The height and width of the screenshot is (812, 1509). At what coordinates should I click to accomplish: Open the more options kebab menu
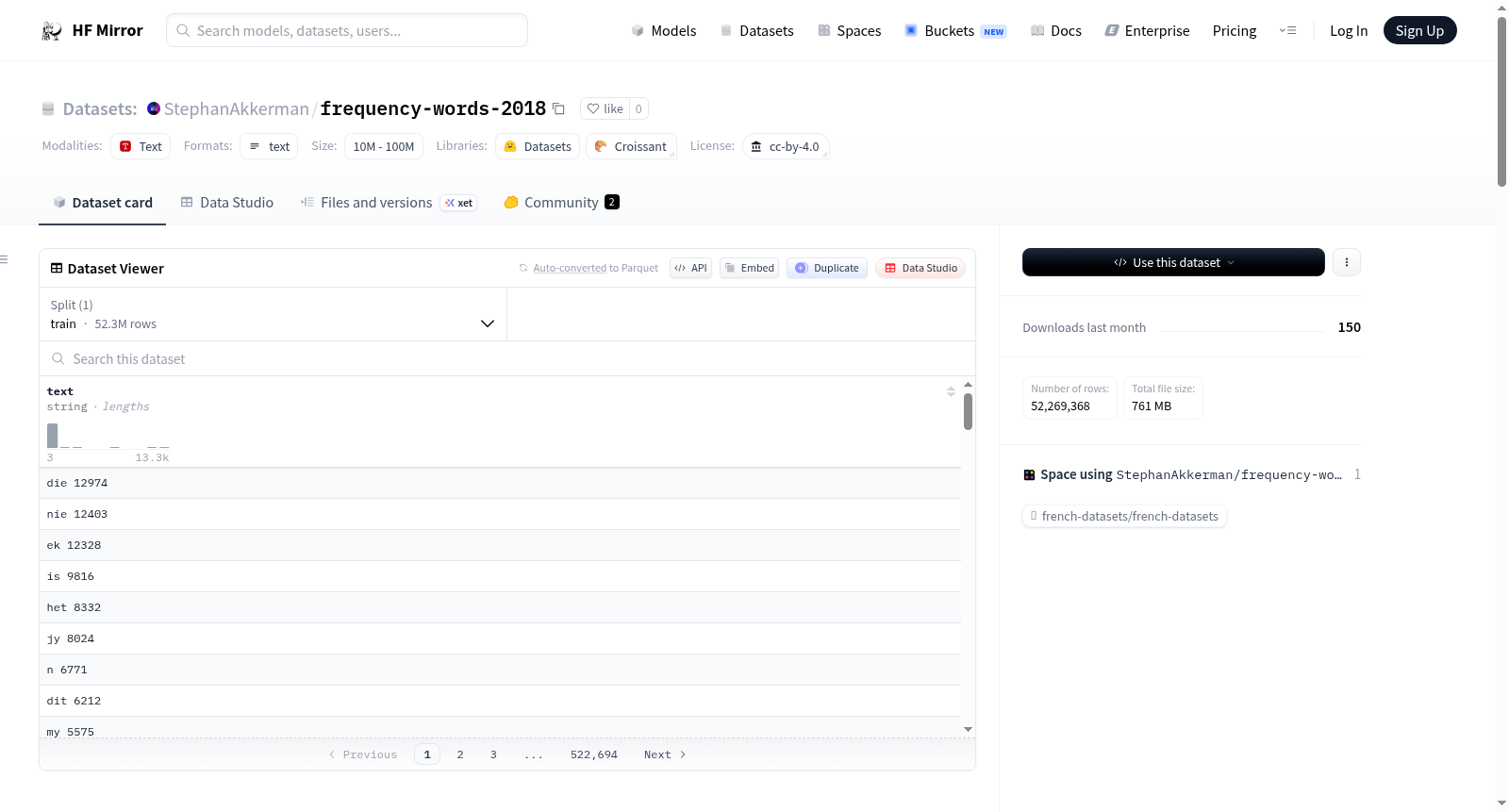tap(1347, 262)
